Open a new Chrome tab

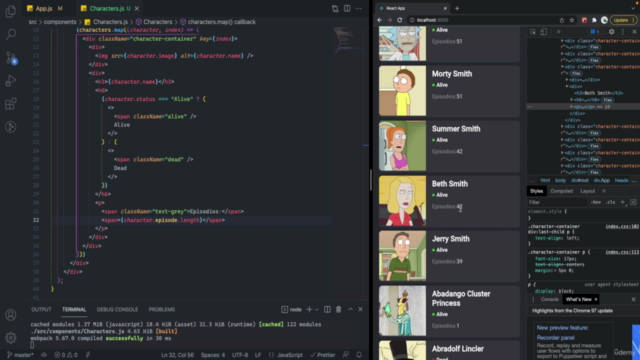tap(457, 8)
